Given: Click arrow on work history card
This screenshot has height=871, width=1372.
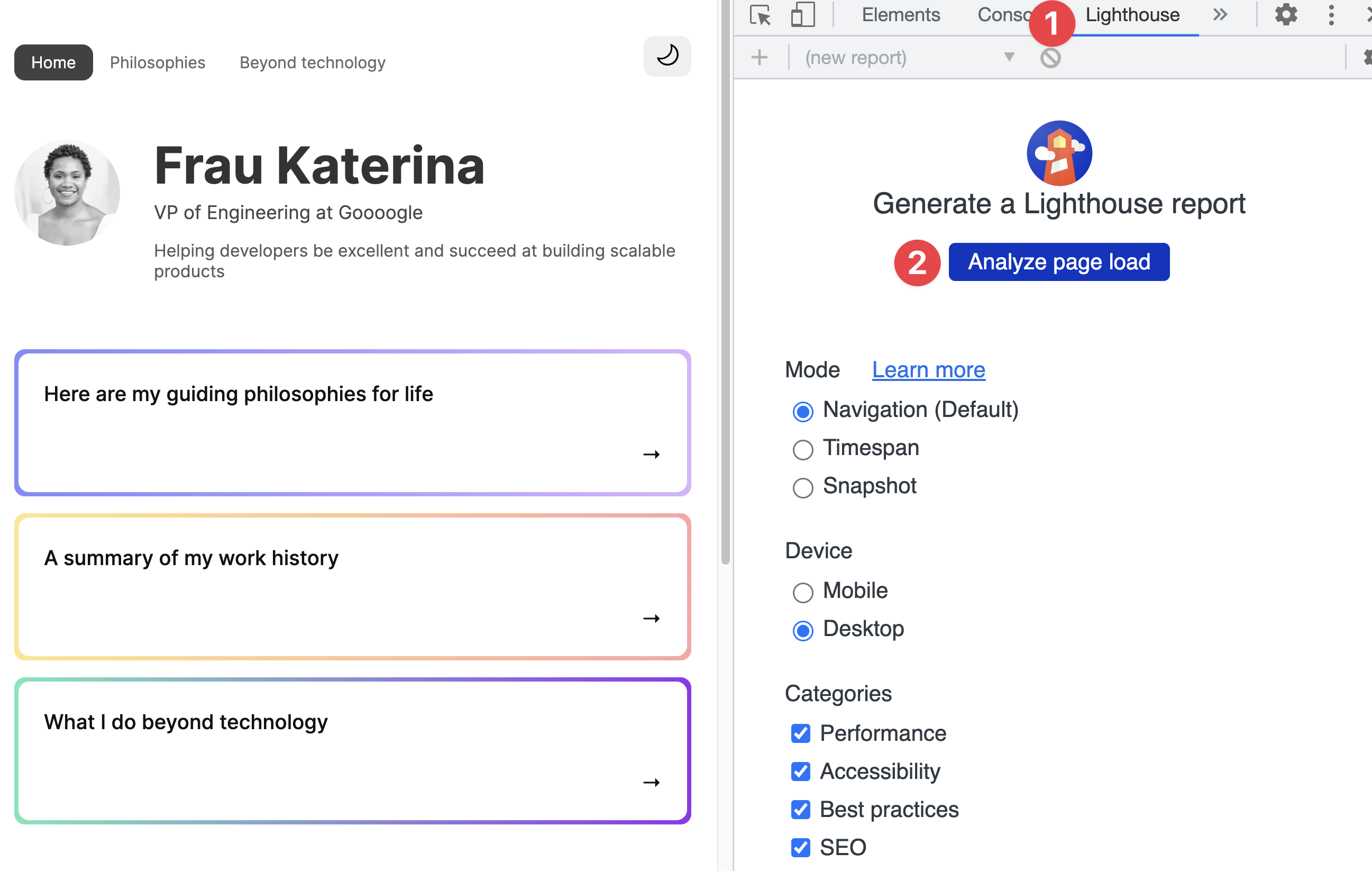Looking at the screenshot, I should click(651, 619).
